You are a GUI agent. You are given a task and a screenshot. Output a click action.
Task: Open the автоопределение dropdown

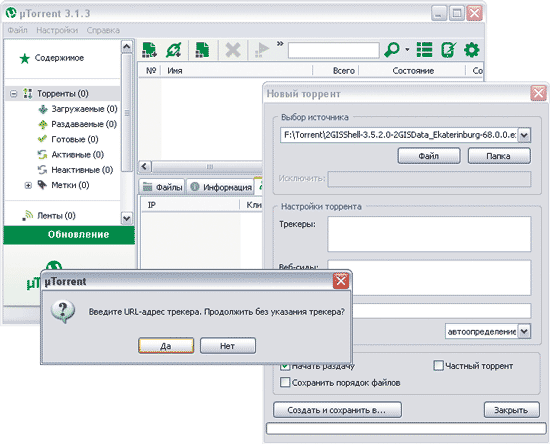click(x=524, y=331)
